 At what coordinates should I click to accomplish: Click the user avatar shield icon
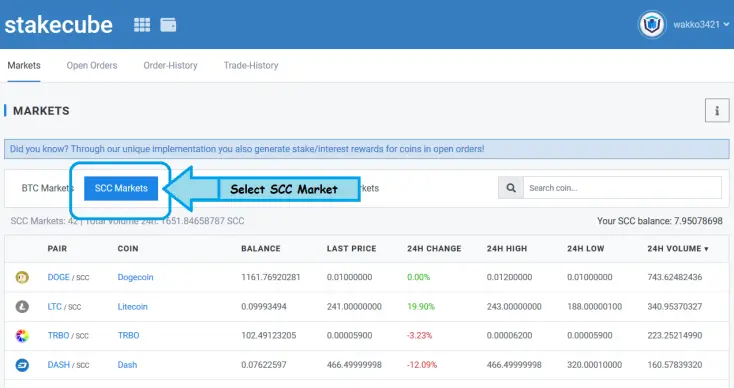coord(652,24)
